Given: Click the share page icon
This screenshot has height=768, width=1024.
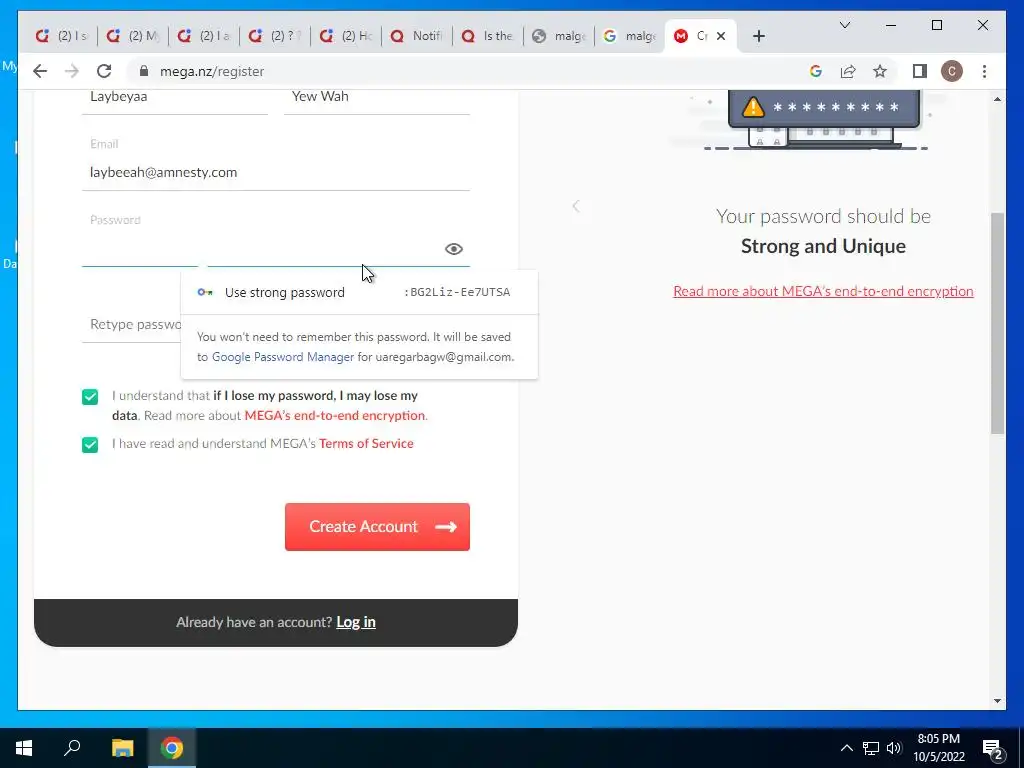Looking at the screenshot, I should click(x=848, y=71).
